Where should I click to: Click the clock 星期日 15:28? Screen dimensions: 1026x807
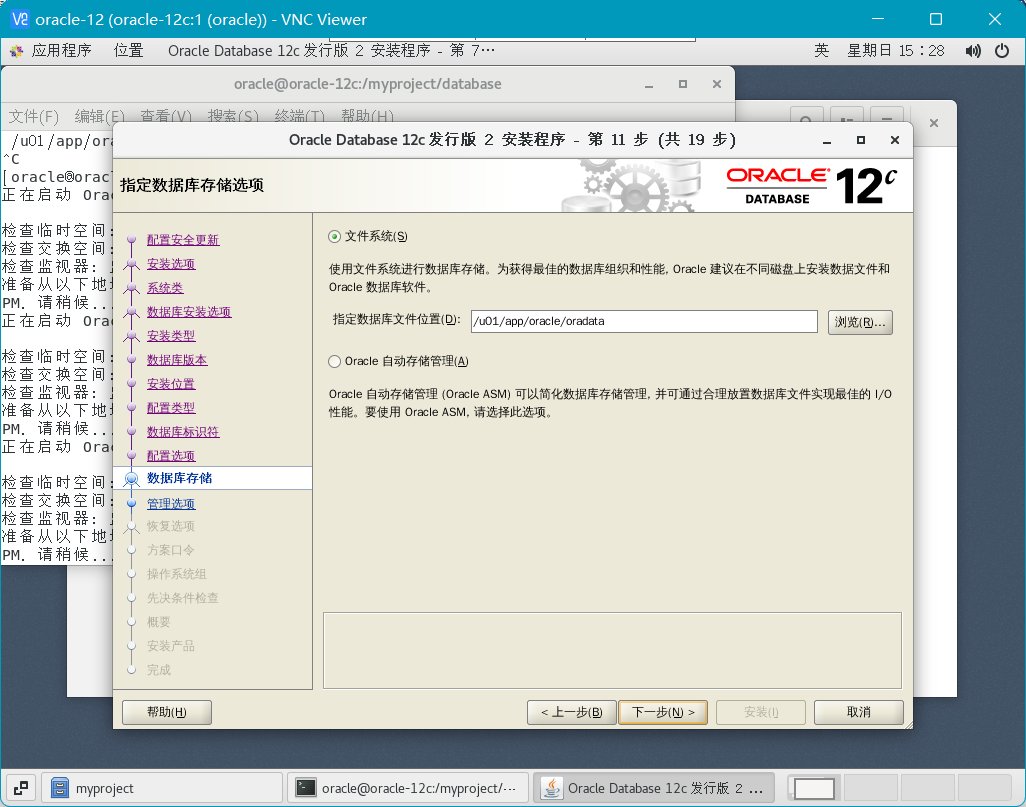tap(896, 50)
